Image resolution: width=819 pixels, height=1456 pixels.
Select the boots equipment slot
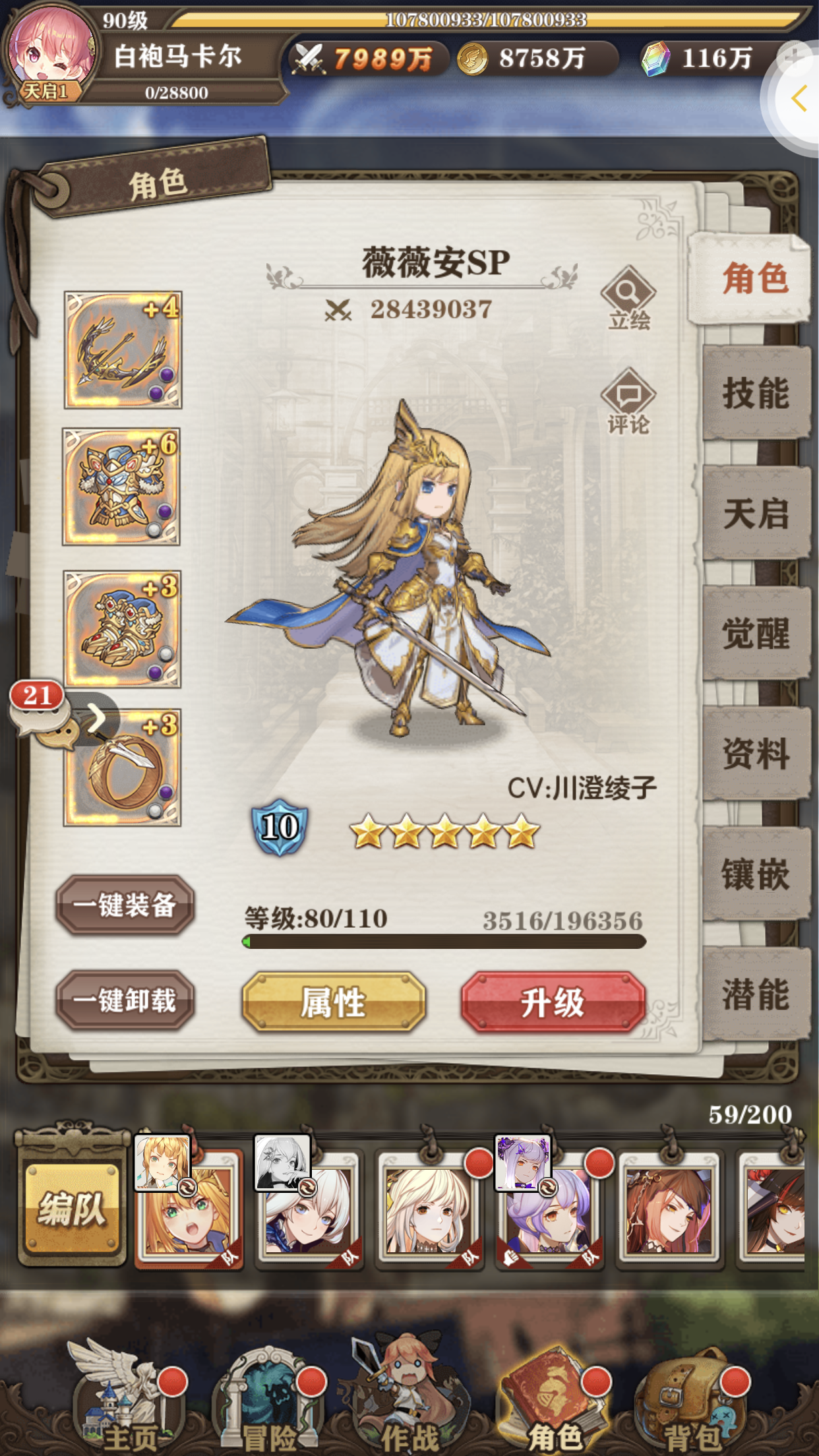coord(123,629)
